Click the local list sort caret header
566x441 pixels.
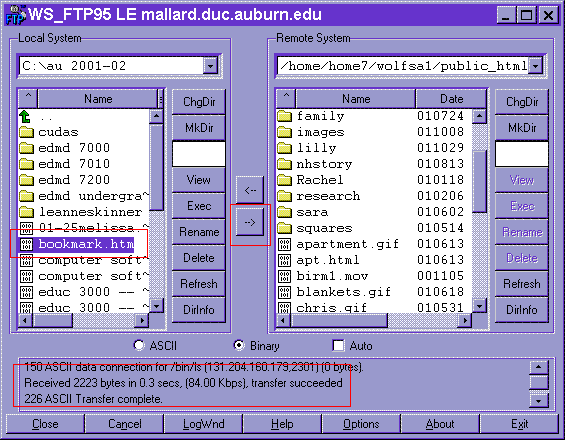point(29,98)
